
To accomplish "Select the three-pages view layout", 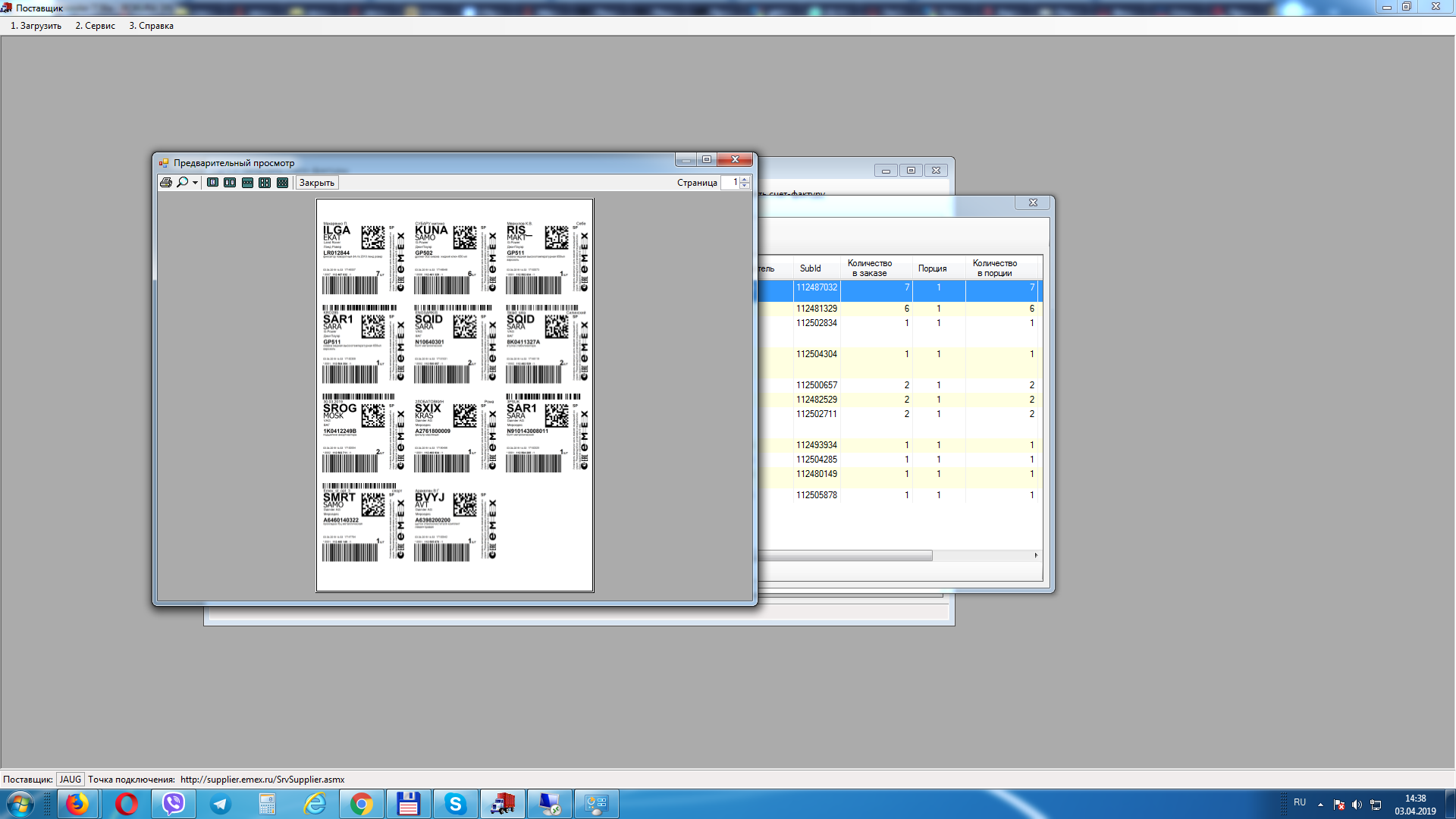I will tap(247, 183).
